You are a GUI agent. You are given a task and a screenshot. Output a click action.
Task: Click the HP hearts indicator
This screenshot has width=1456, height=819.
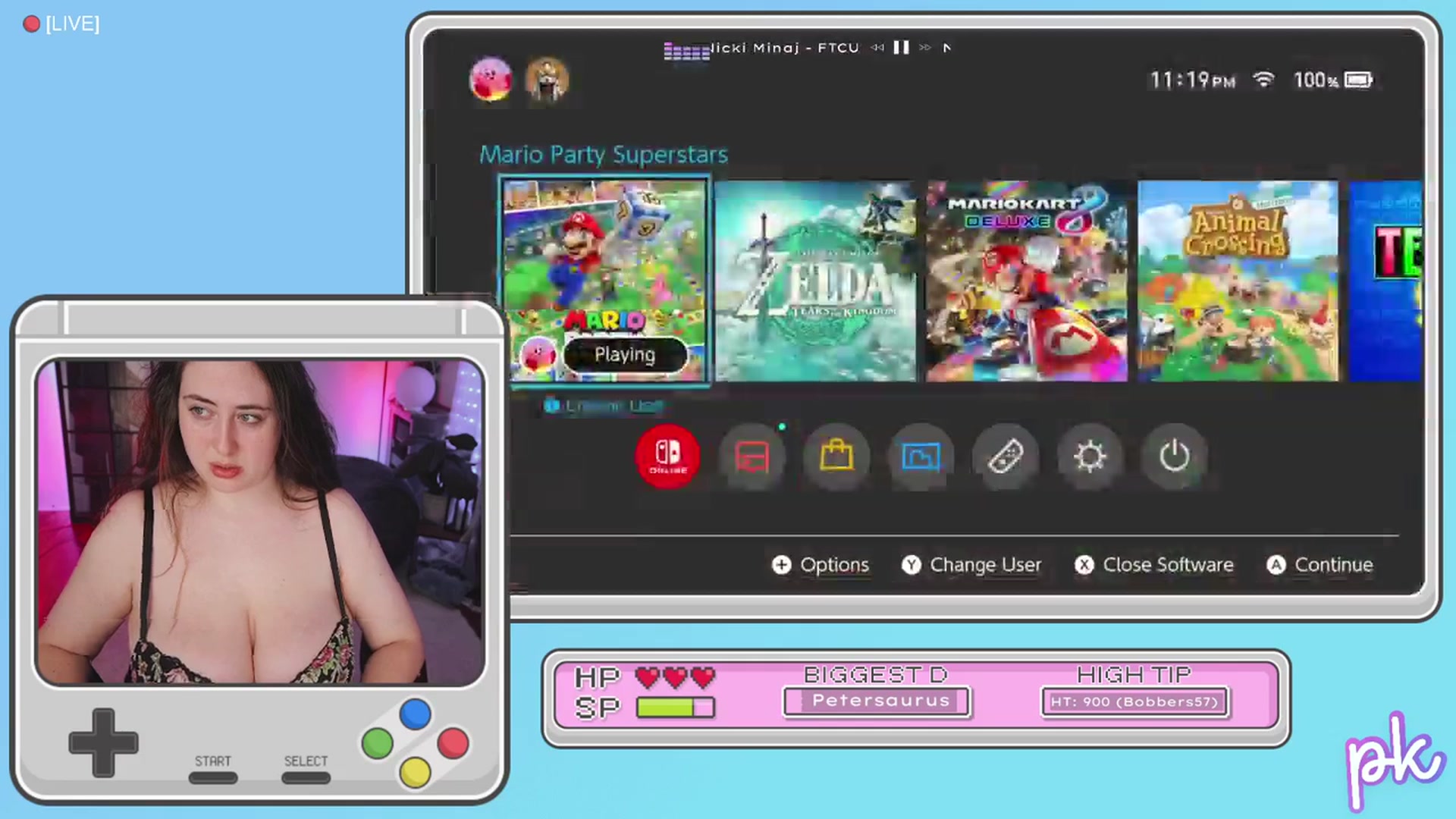pyautogui.click(x=675, y=676)
